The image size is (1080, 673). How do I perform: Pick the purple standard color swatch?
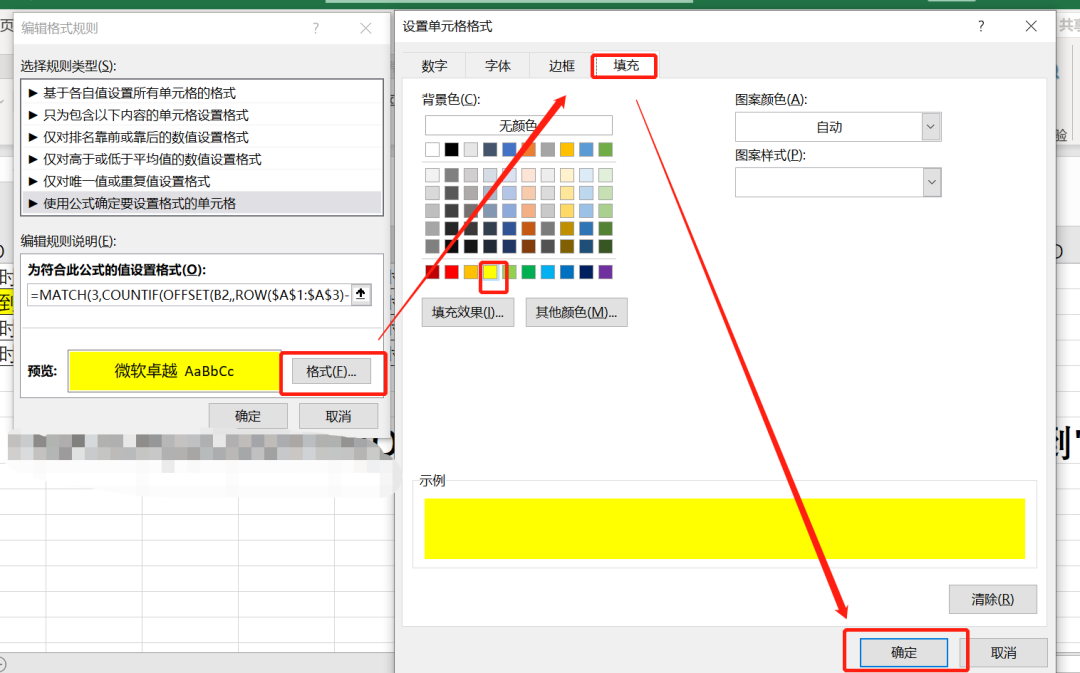tap(605, 272)
